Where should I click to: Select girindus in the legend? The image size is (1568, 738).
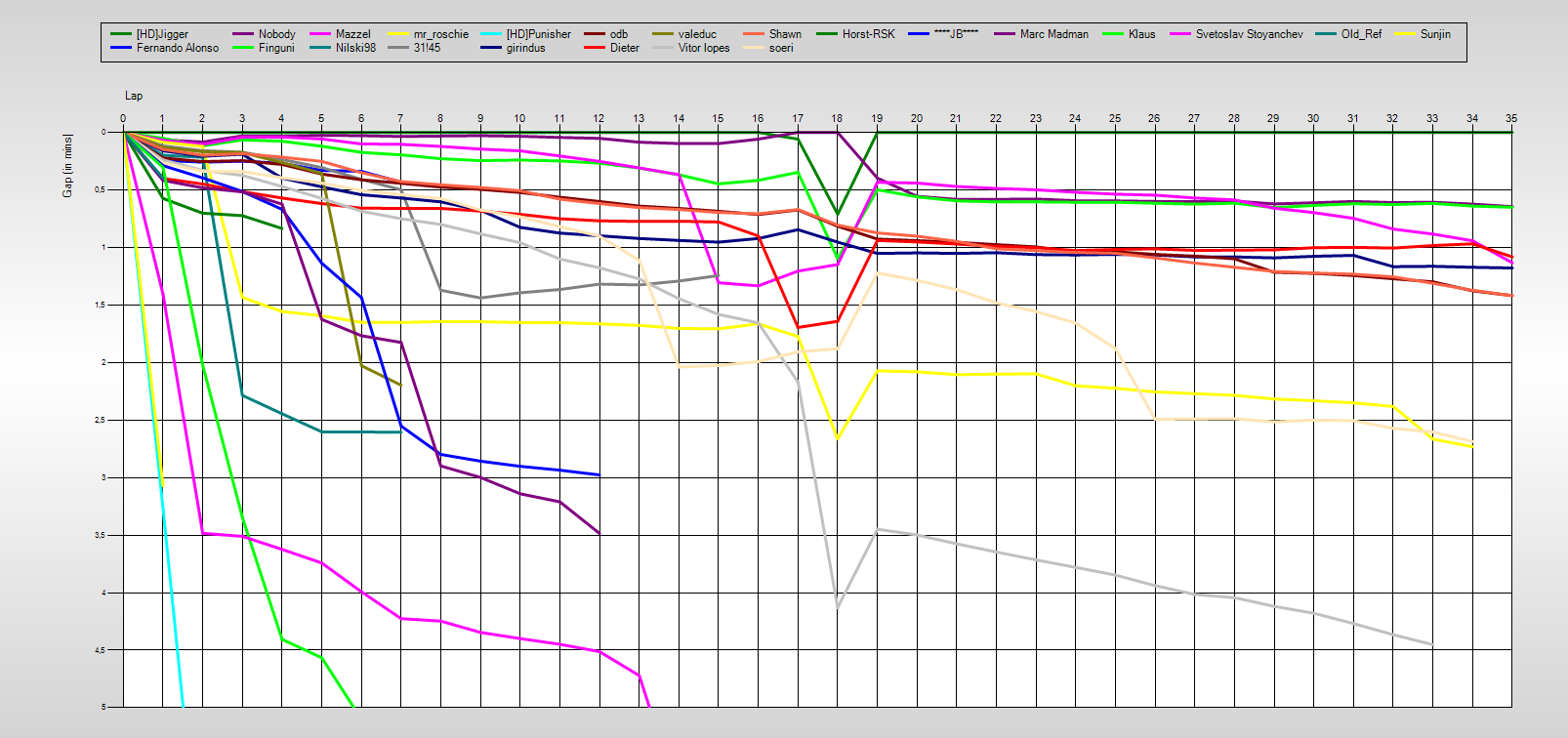pyautogui.click(x=525, y=48)
